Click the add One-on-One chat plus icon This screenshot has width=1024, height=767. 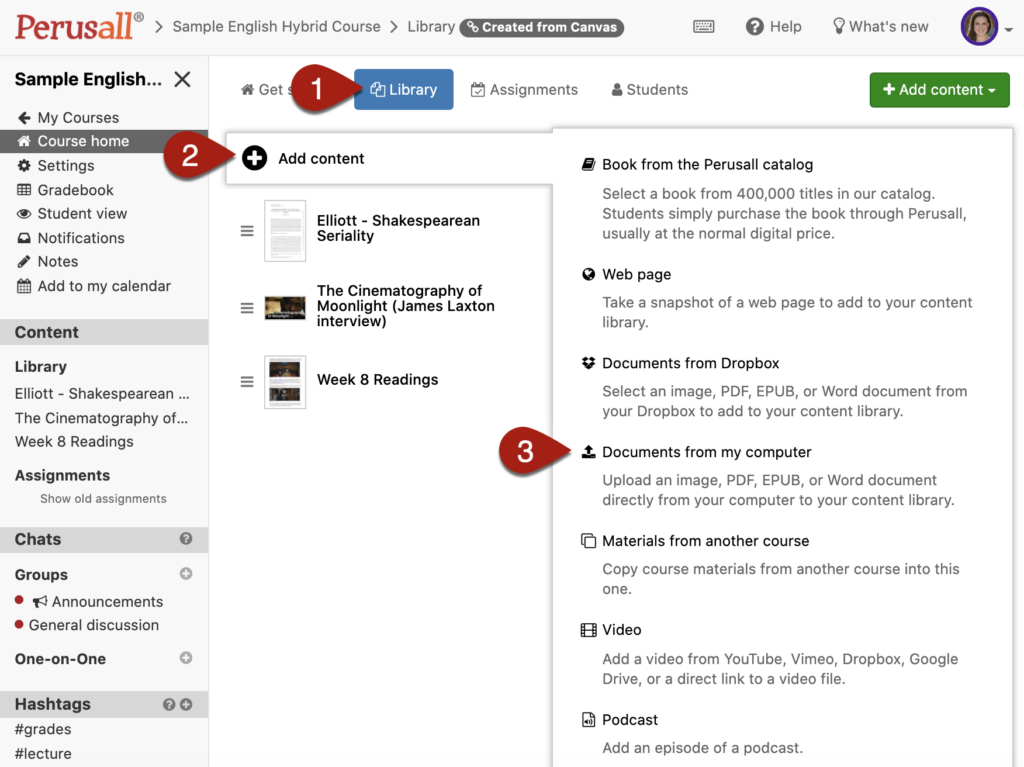pos(186,658)
